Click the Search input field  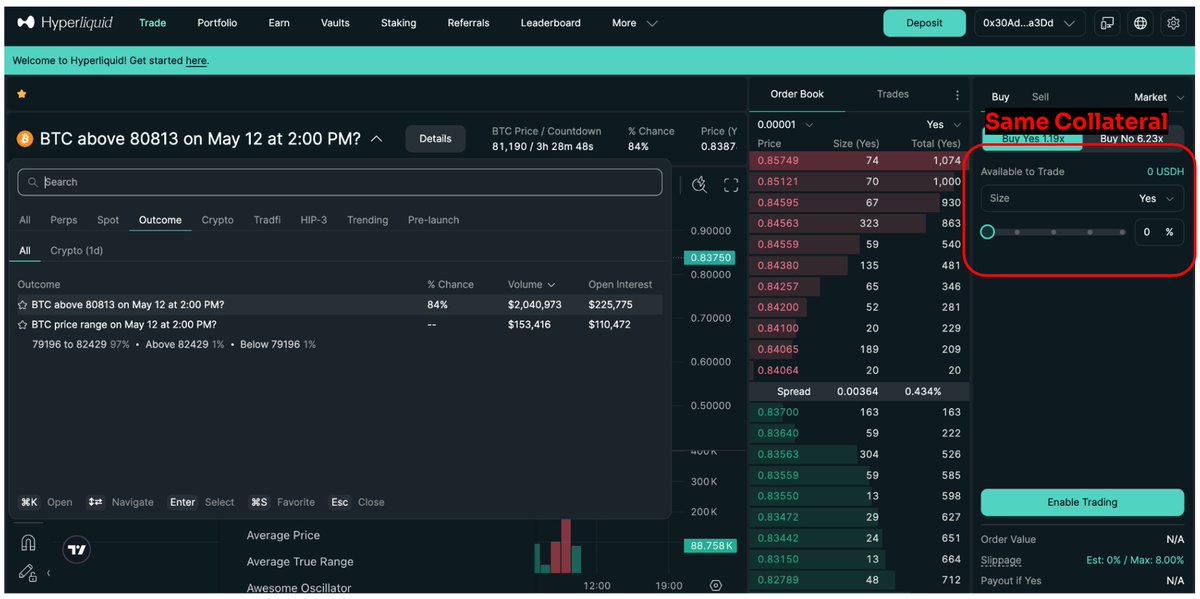340,182
